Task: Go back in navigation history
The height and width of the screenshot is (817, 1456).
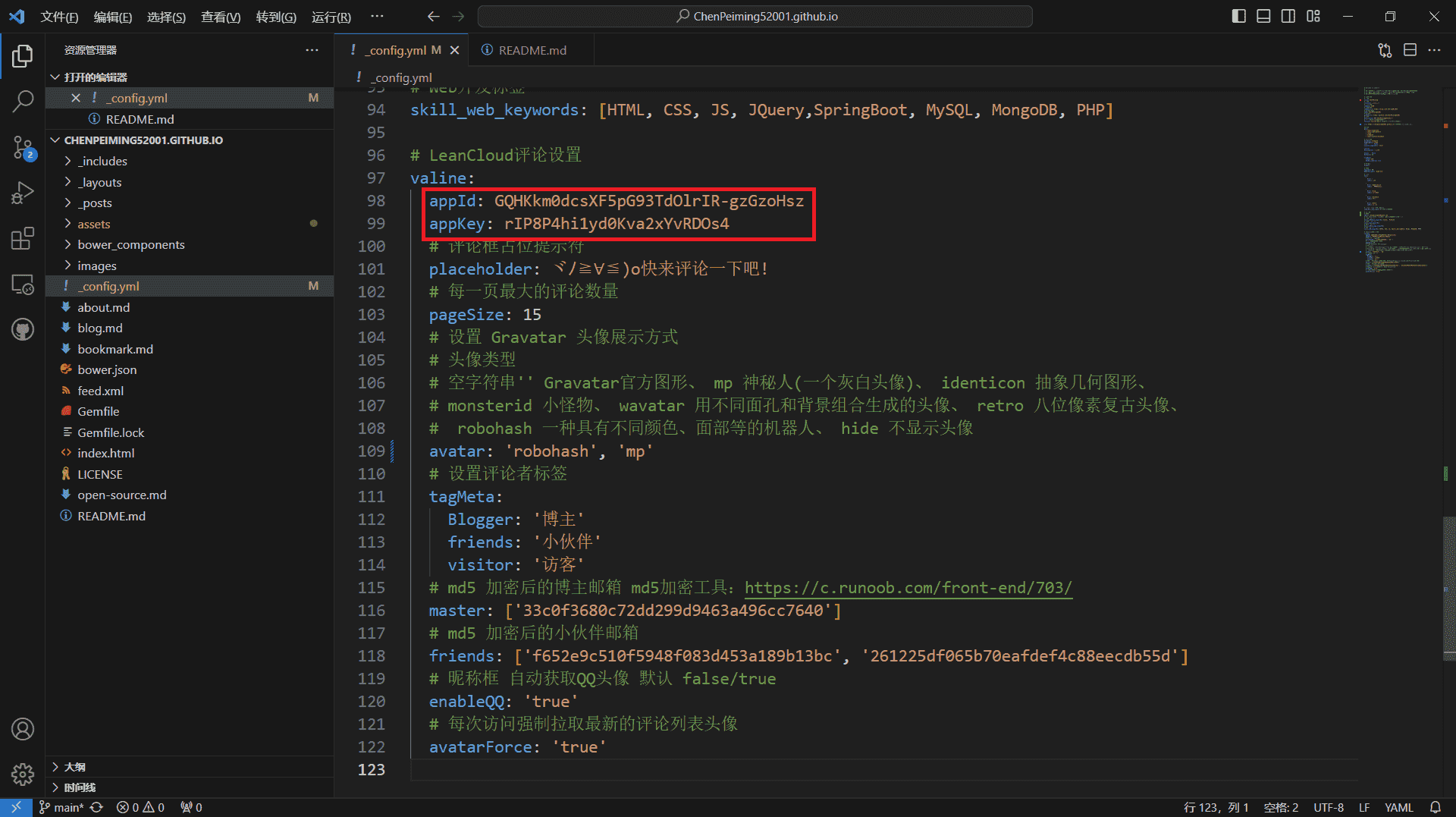Action: (x=433, y=17)
